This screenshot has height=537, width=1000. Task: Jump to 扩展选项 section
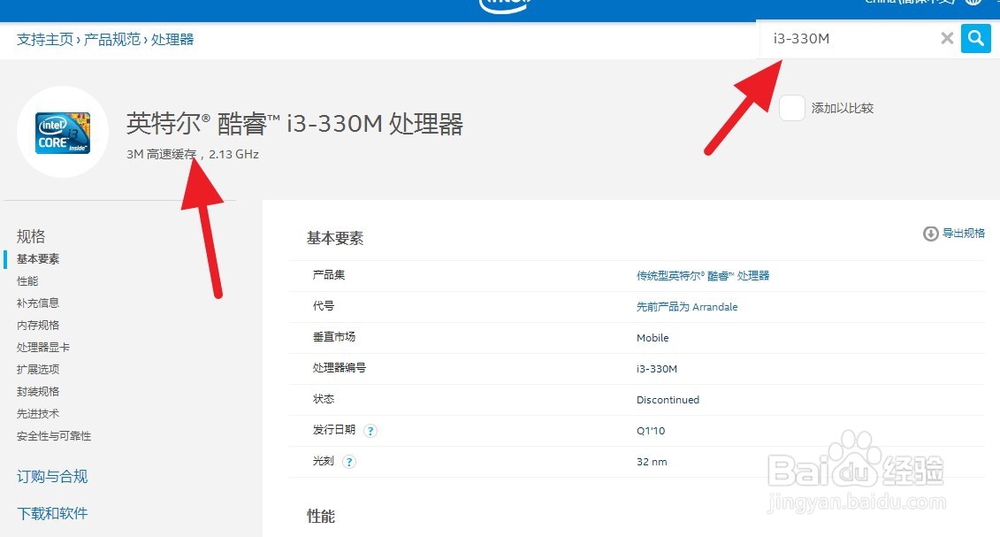38,369
